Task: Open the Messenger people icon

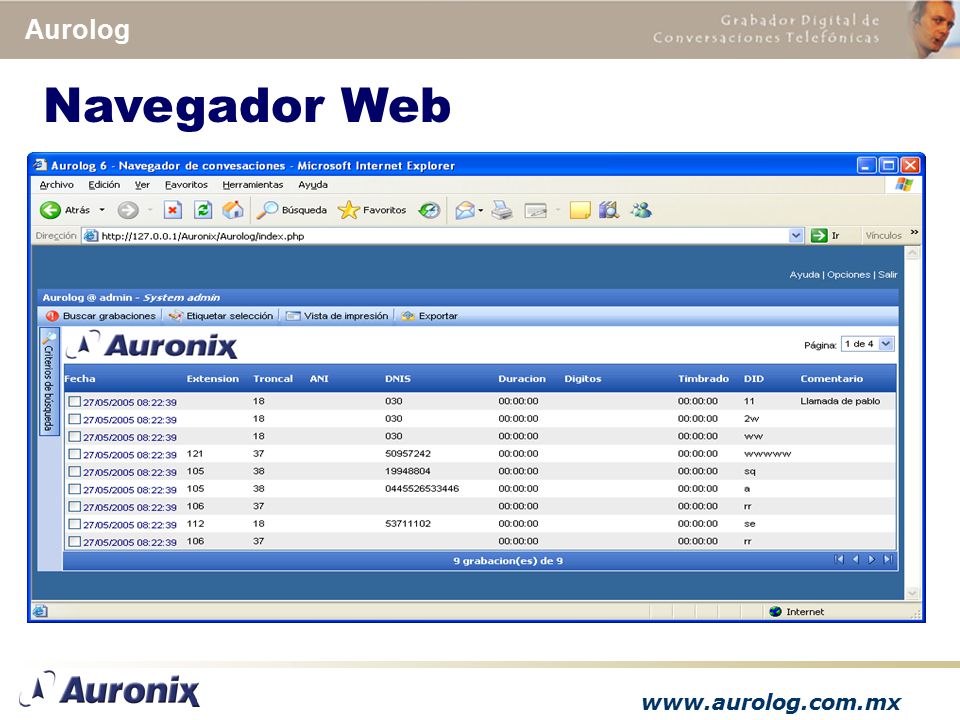Action: pyautogui.click(x=641, y=210)
